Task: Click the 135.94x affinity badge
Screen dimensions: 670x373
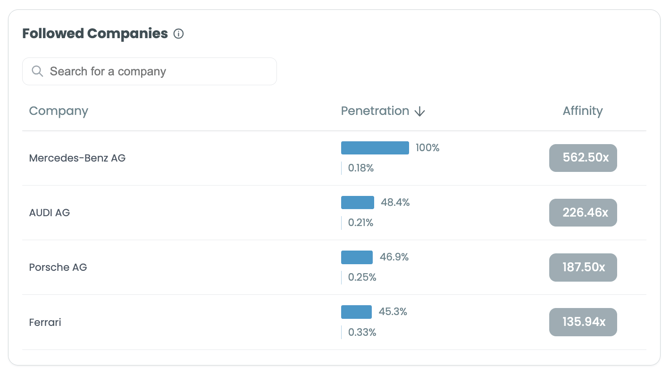Action: pos(583,322)
